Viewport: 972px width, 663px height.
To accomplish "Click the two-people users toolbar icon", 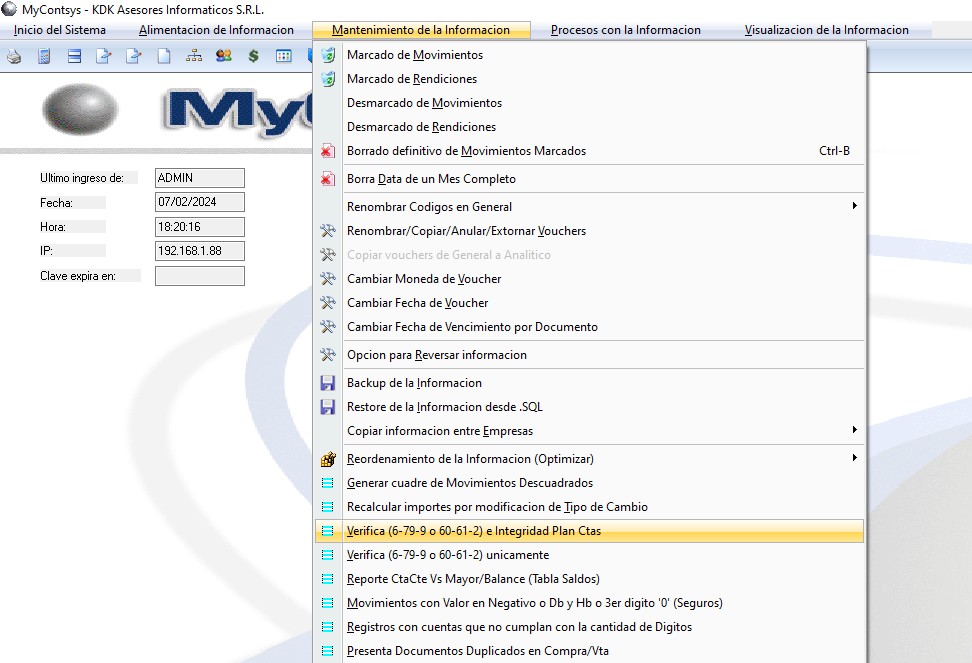I will 224,56.
